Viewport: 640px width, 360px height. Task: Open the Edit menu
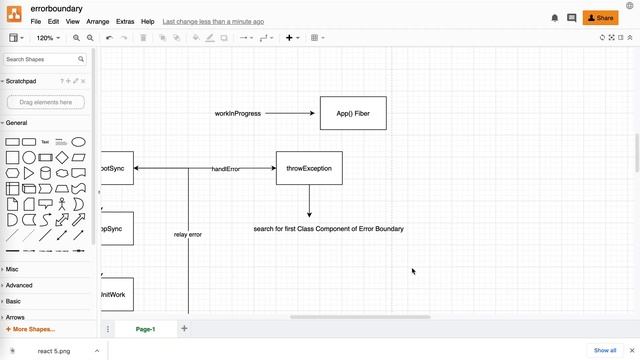click(53, 22)
